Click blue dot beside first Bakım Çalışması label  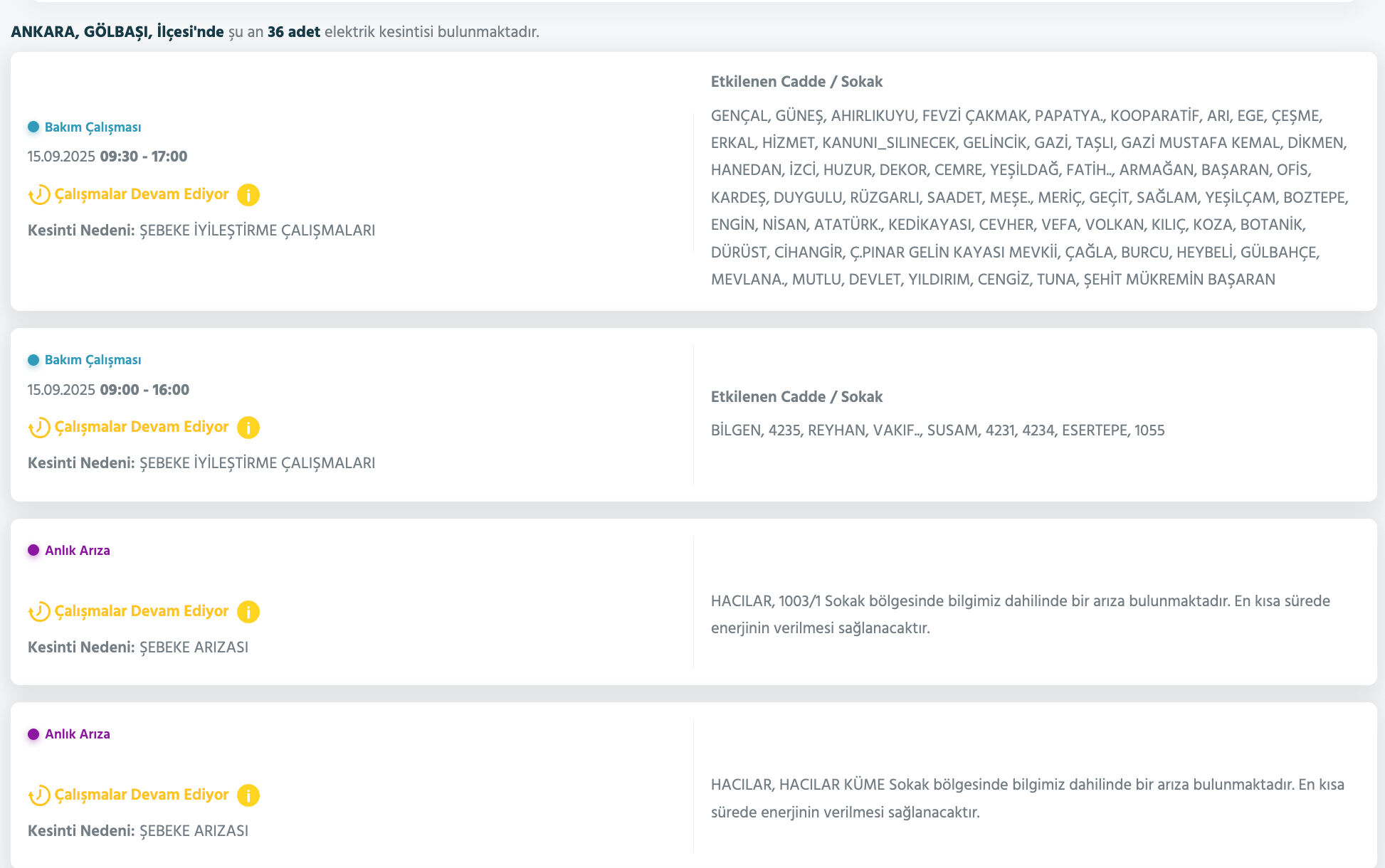[33, 127]
